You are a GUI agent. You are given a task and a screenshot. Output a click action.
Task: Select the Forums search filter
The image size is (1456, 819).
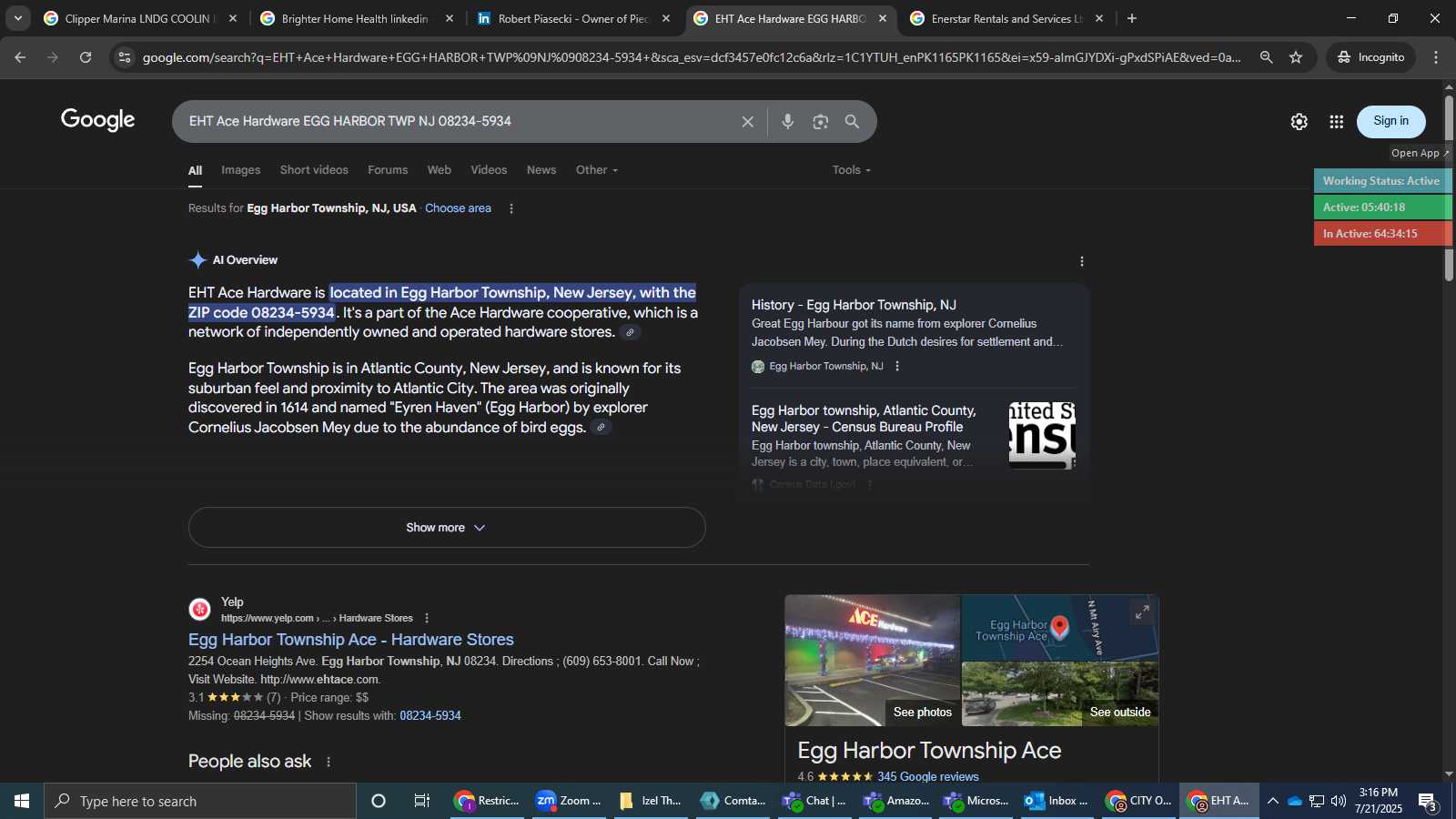pos(388,170)
